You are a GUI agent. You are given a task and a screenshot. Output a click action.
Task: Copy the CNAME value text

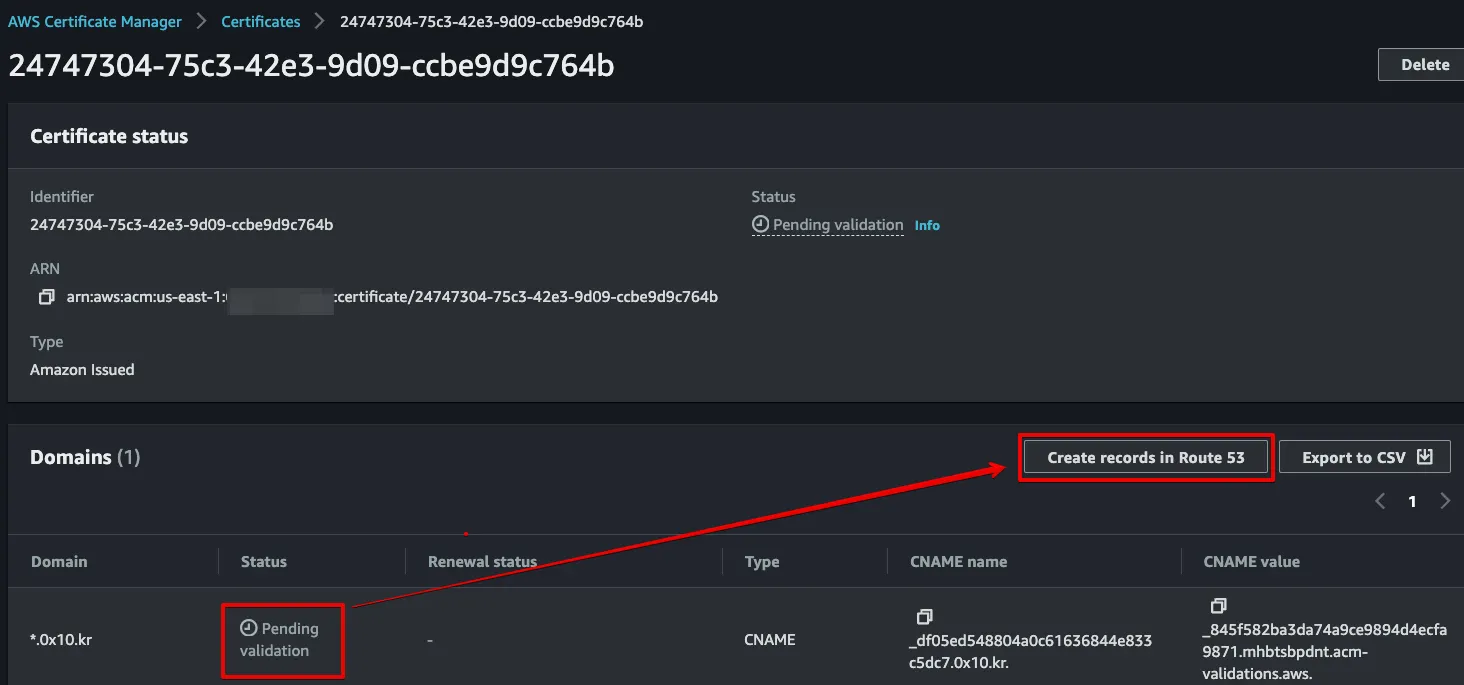click(1218, 606)
